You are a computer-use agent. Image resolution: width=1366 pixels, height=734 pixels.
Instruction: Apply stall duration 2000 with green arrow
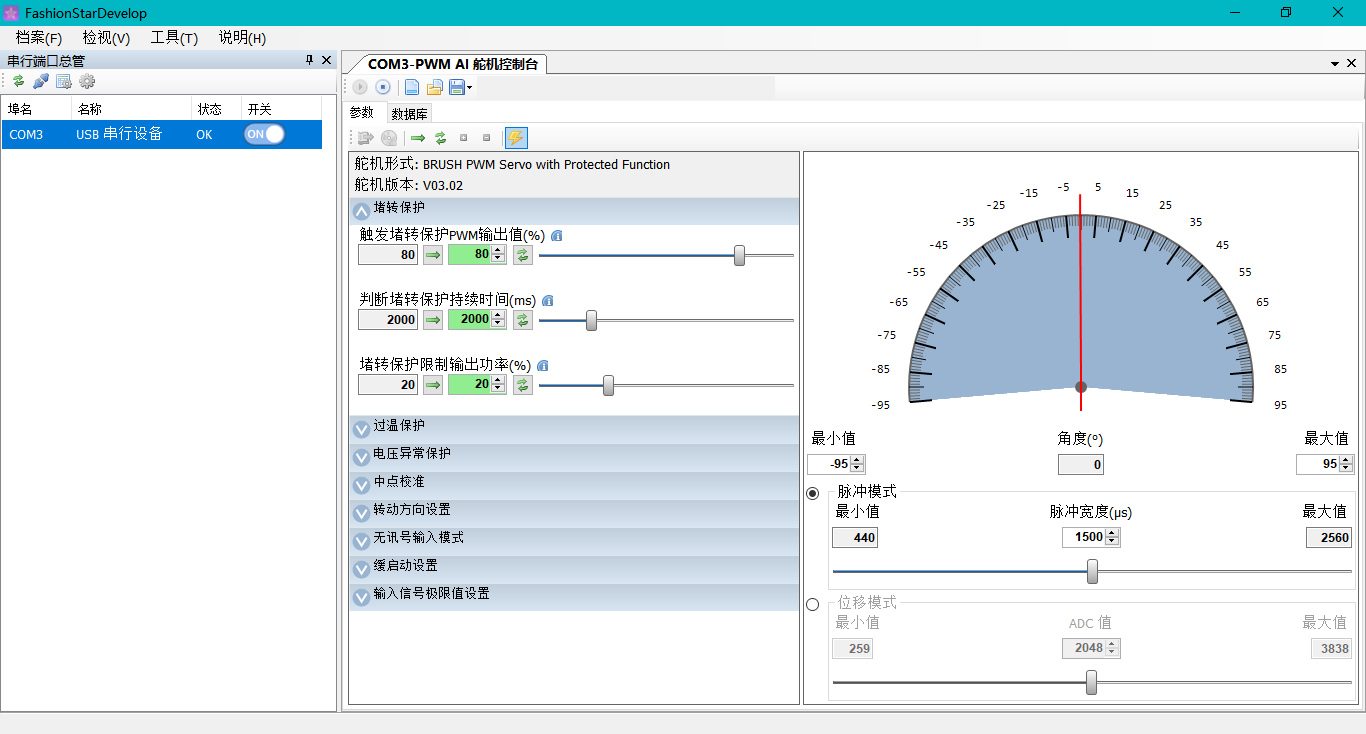point(433,320)
